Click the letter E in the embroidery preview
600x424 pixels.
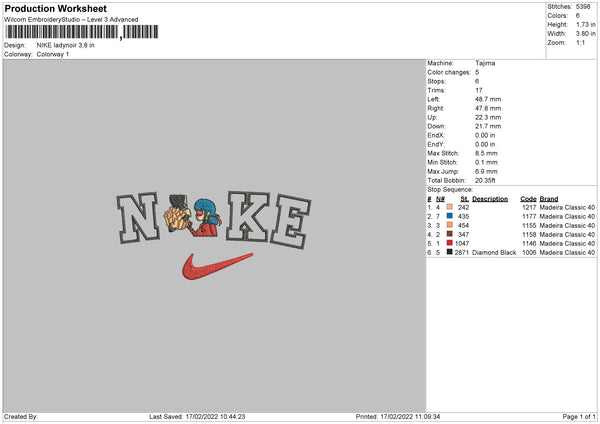[x=291, y=222]
